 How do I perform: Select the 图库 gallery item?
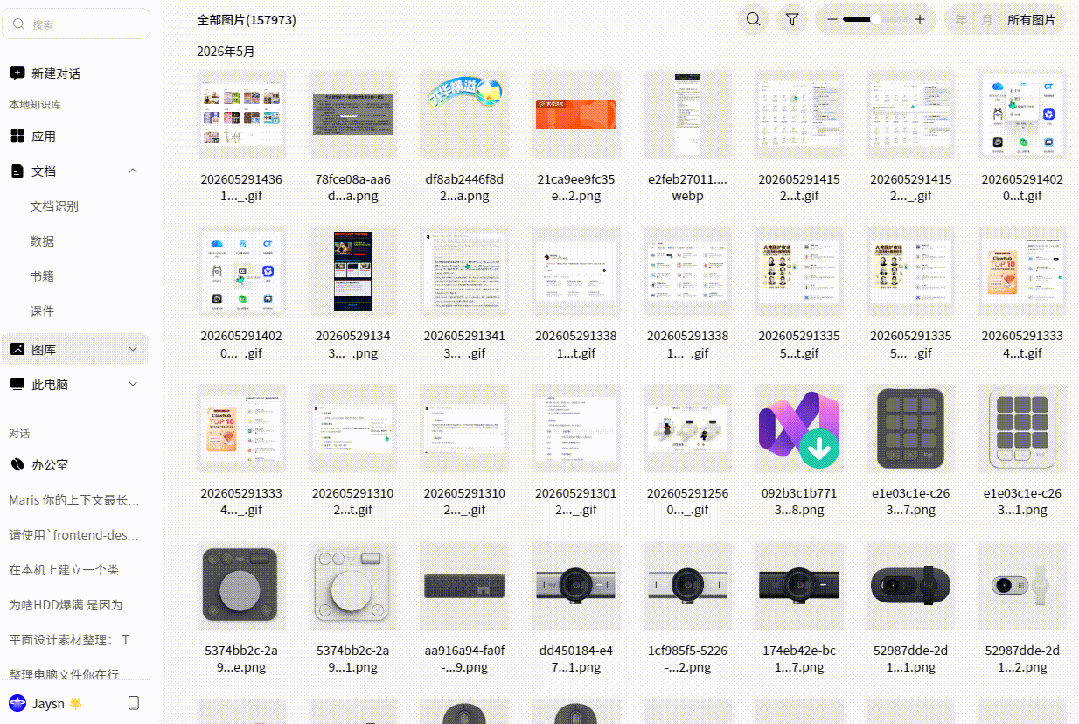pyautogui.click(x=76, y=349)
